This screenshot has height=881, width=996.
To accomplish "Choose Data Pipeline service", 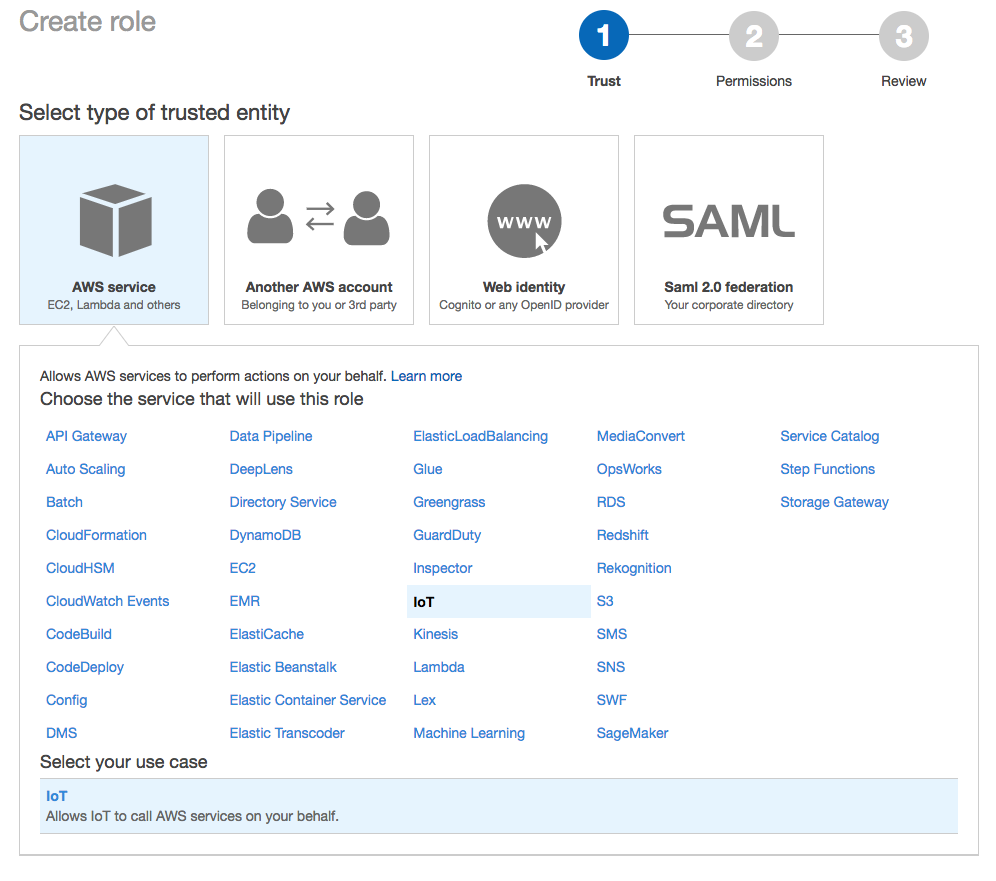I will [x=271, y=436].
